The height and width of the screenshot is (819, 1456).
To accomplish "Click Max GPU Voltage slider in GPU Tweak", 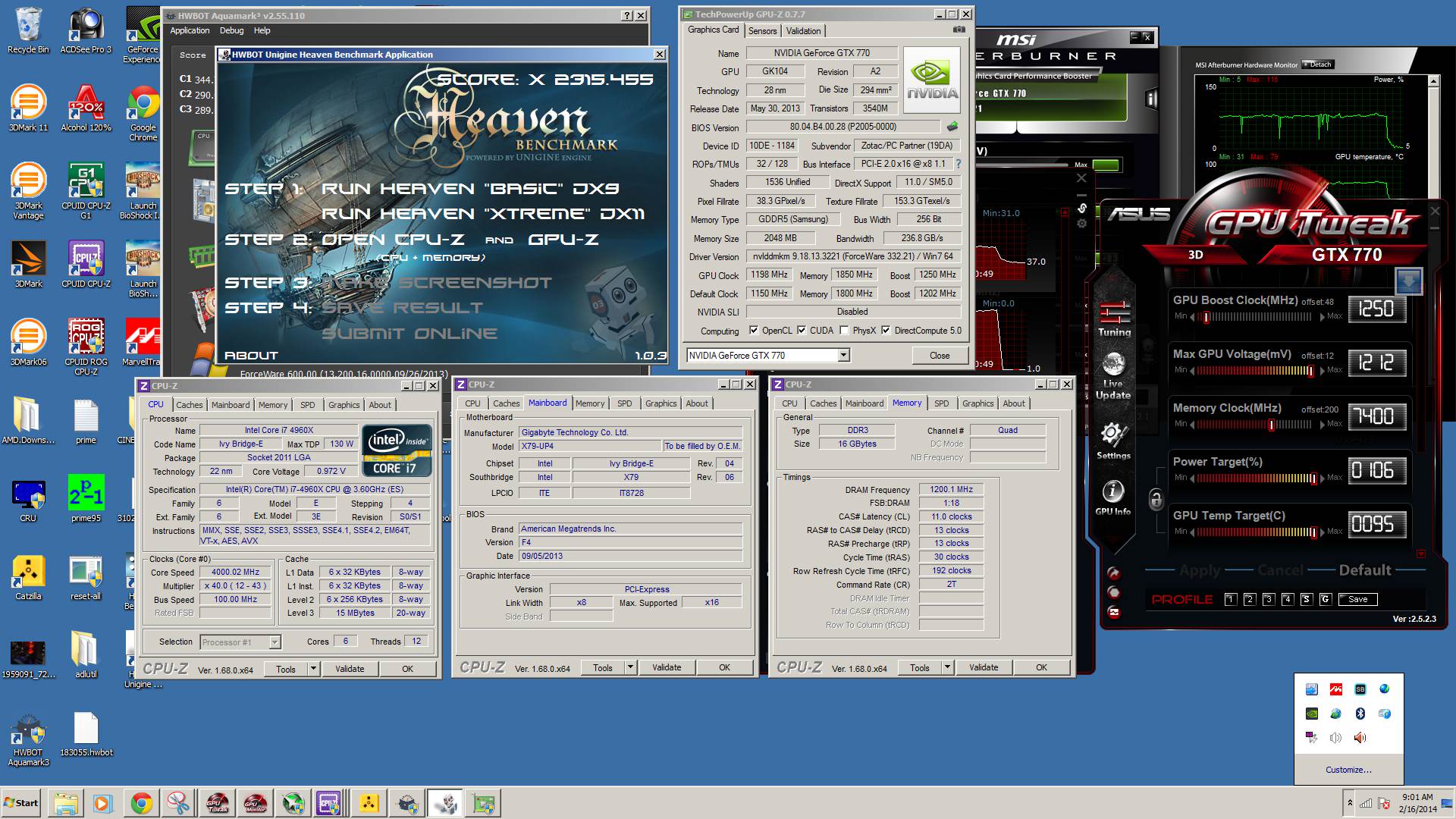I will click(x=1254, y=371).
